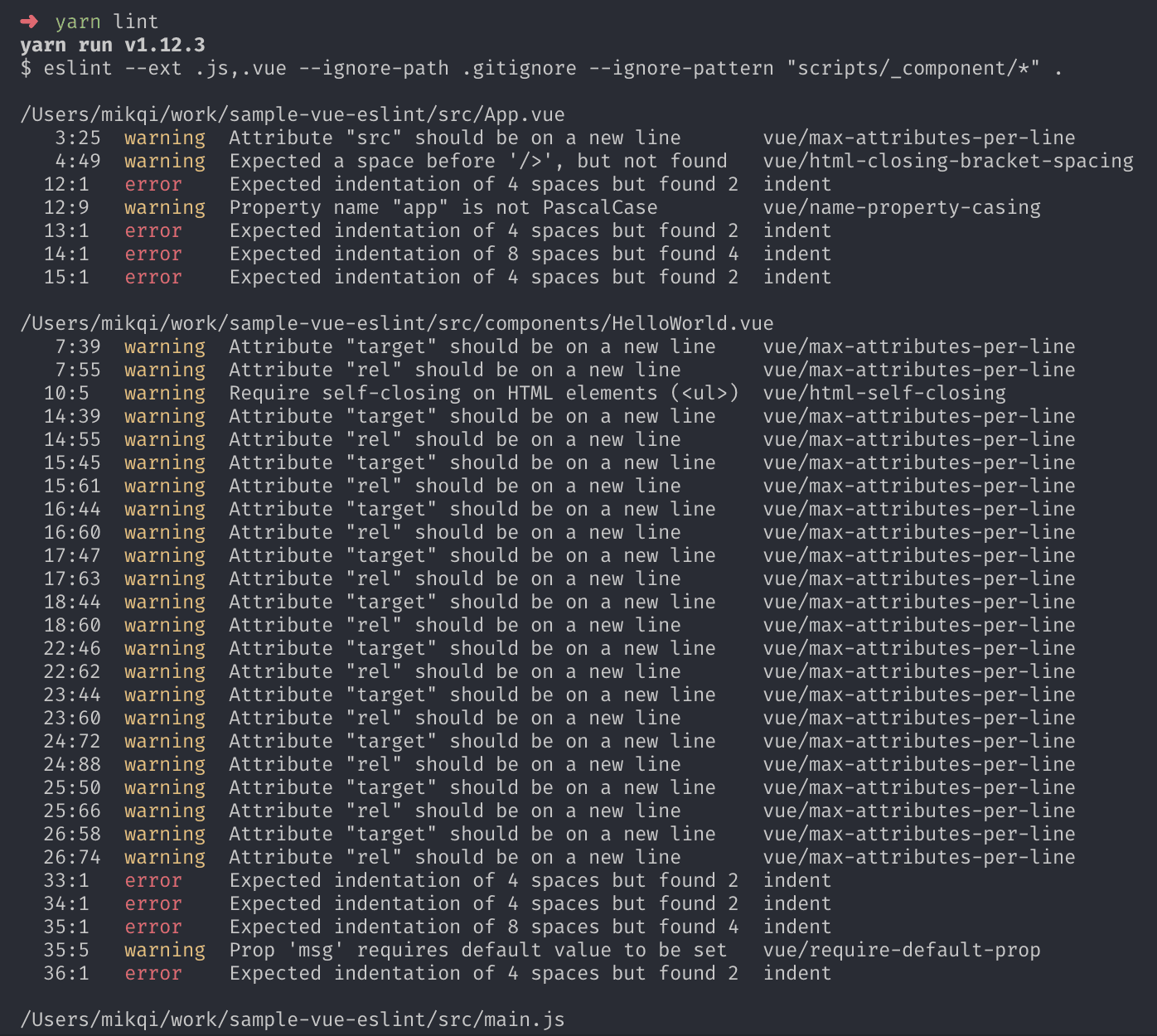Click the src/main.js file path
This screenshot has width=1157, height=1036.
[x=293, y=1019]
